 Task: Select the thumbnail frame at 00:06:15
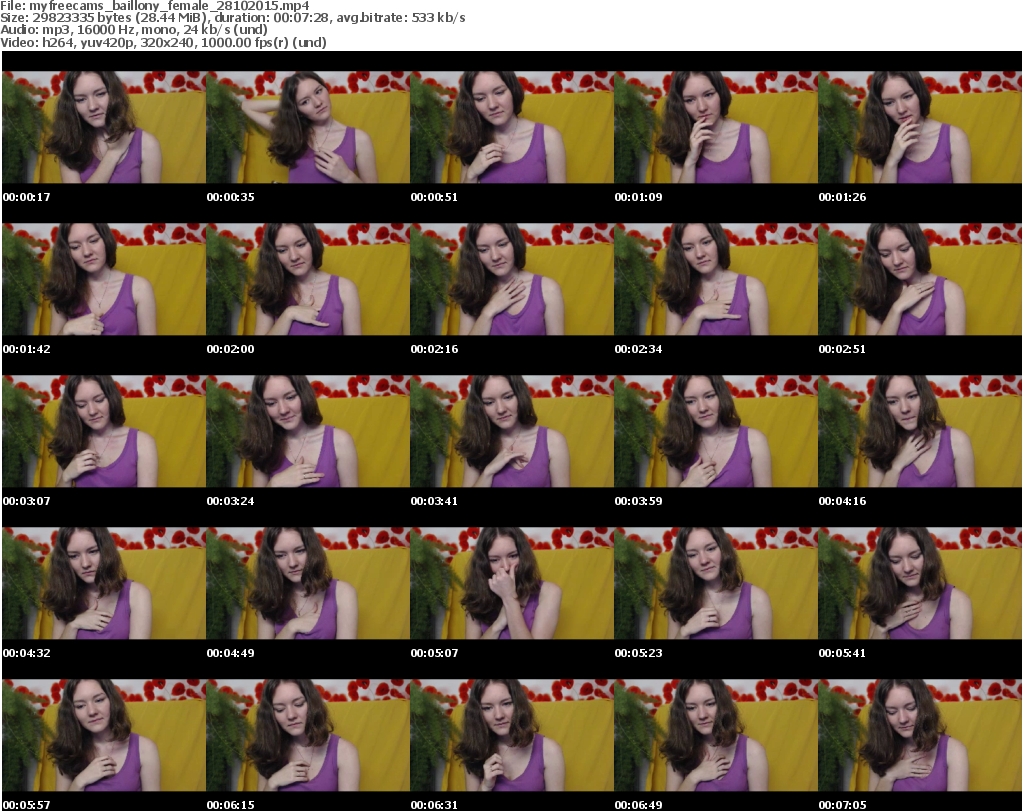point(308,736)
